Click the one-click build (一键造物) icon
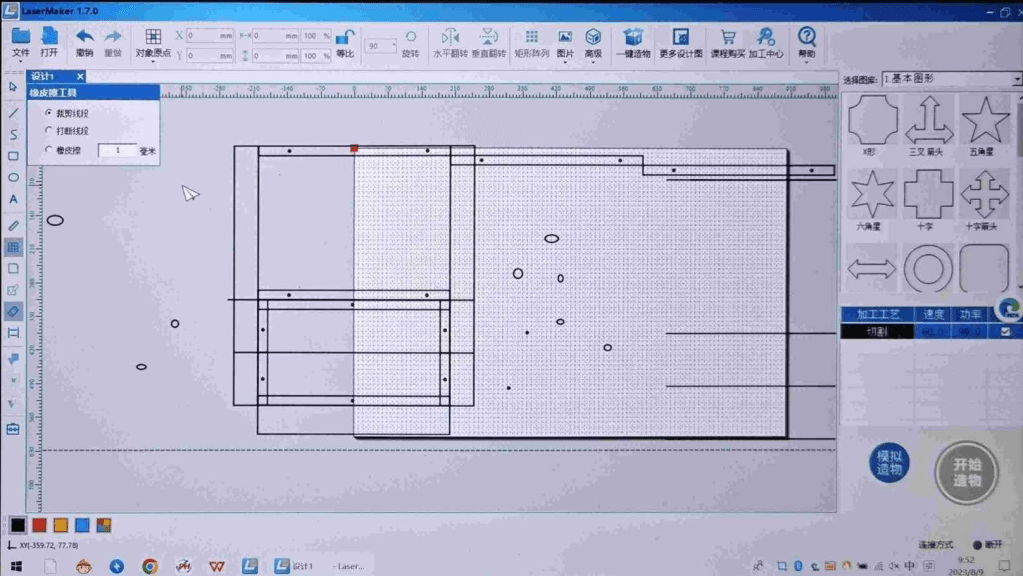 [632, 38]
